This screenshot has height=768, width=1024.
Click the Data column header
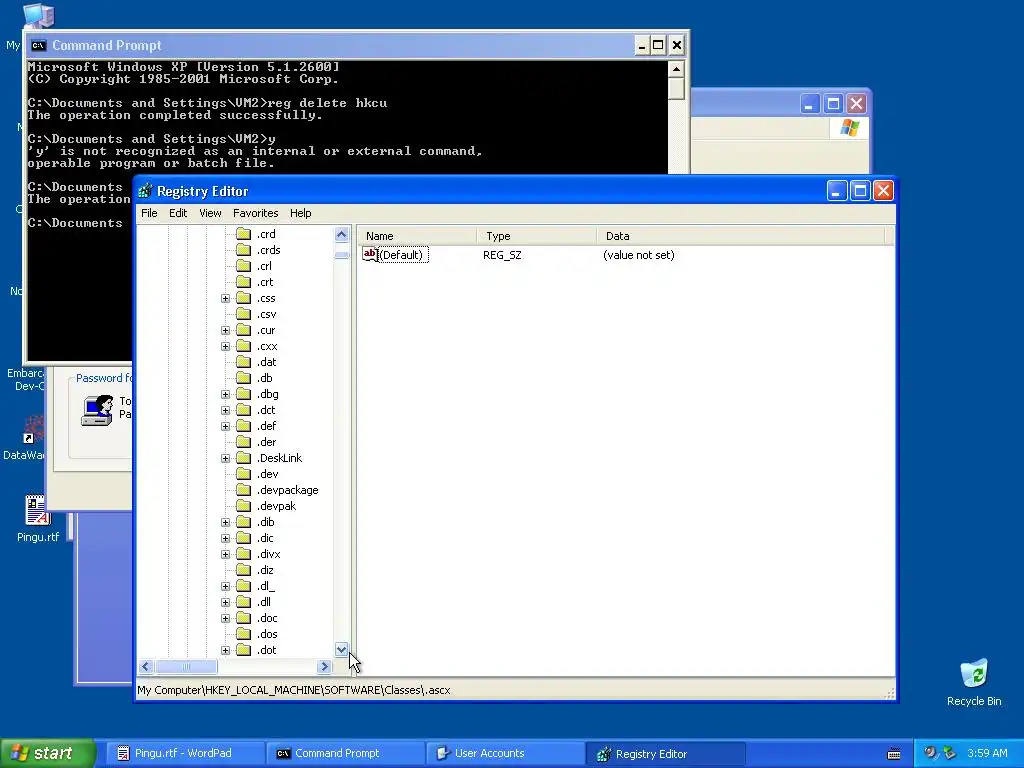point(741,236)
